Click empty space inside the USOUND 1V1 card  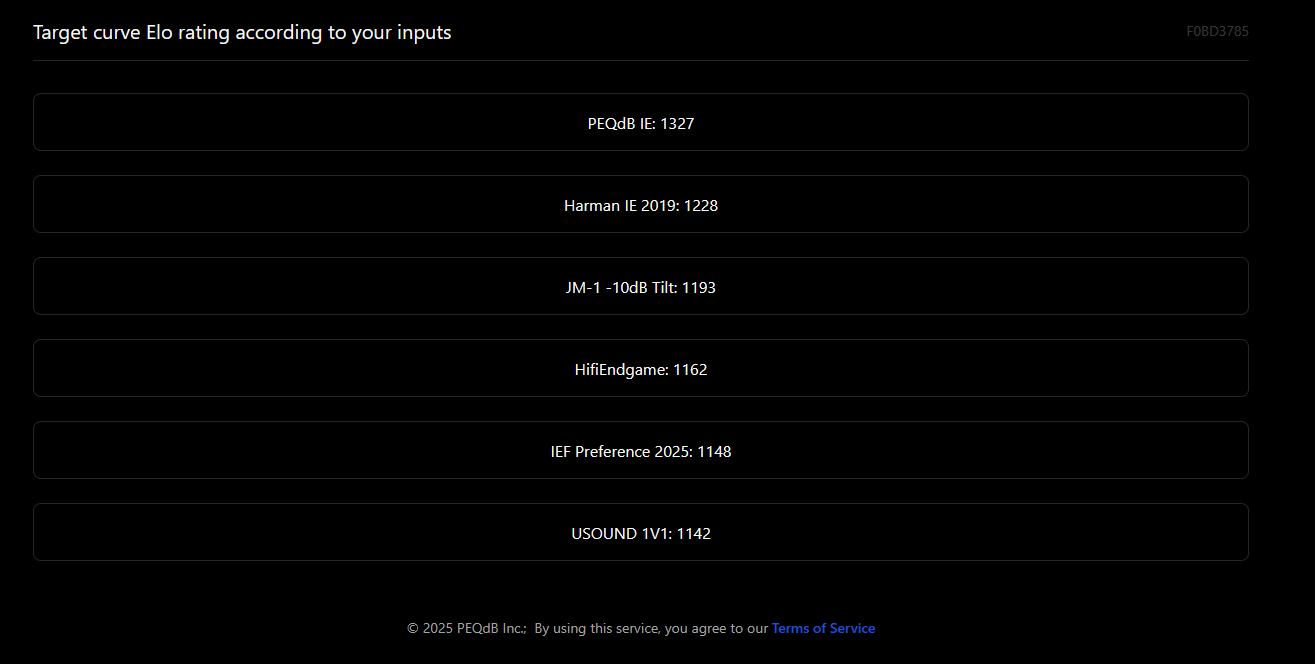pos(300,532)
